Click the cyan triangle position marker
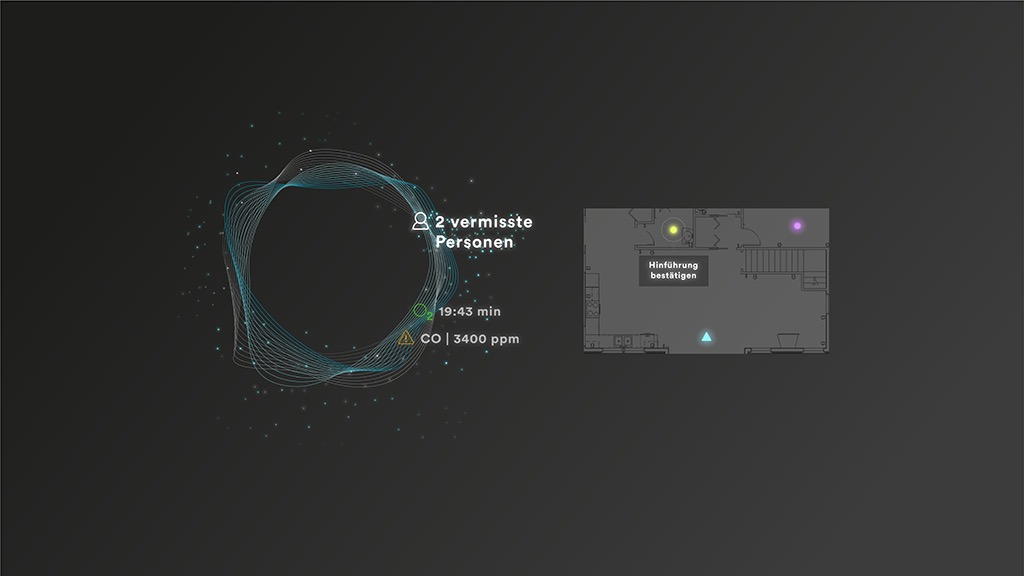The width and height of the screenshot is (1024, 576). (x=706, y=337)
